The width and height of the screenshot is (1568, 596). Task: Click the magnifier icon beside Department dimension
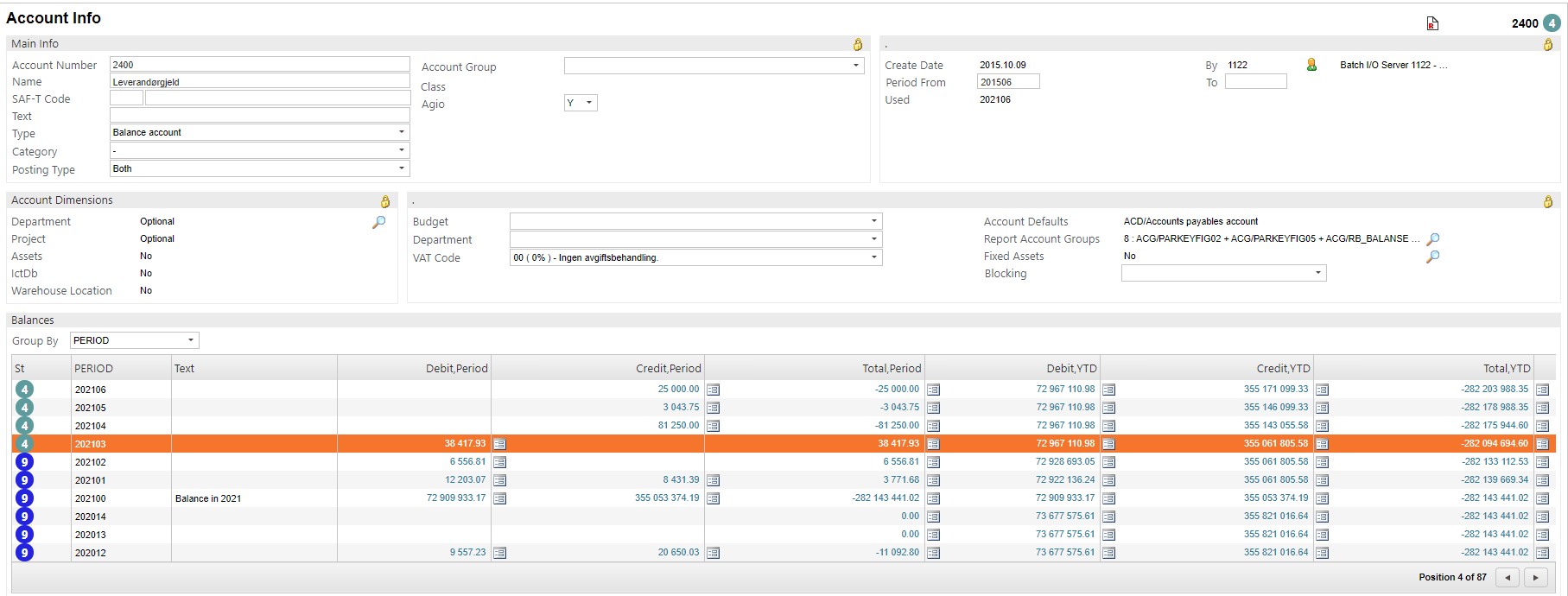click(x=378, y=222)
